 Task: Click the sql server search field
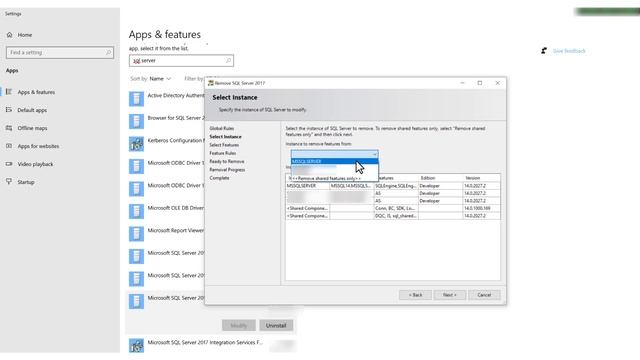[x=181, y=60]
